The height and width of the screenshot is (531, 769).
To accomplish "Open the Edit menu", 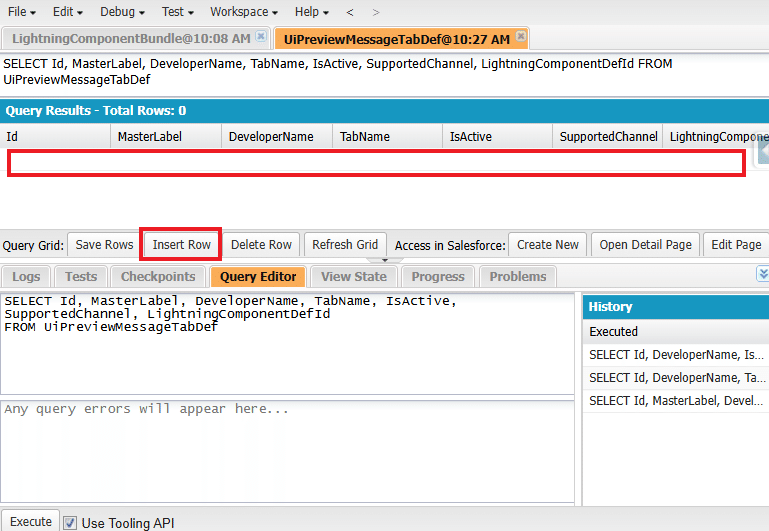I will tap(68, 12).
